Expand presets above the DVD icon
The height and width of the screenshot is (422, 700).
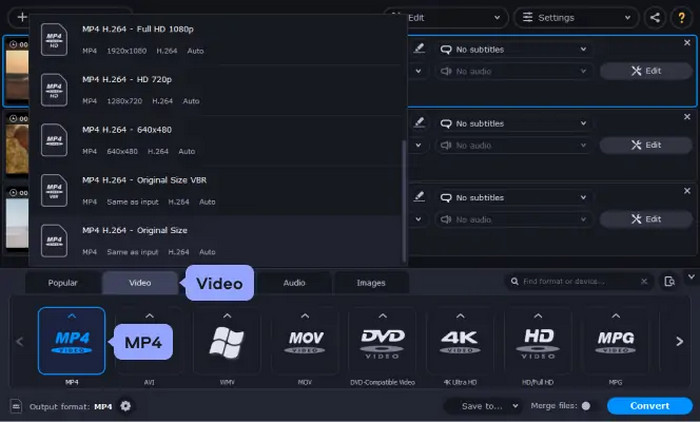coord(383,316)
